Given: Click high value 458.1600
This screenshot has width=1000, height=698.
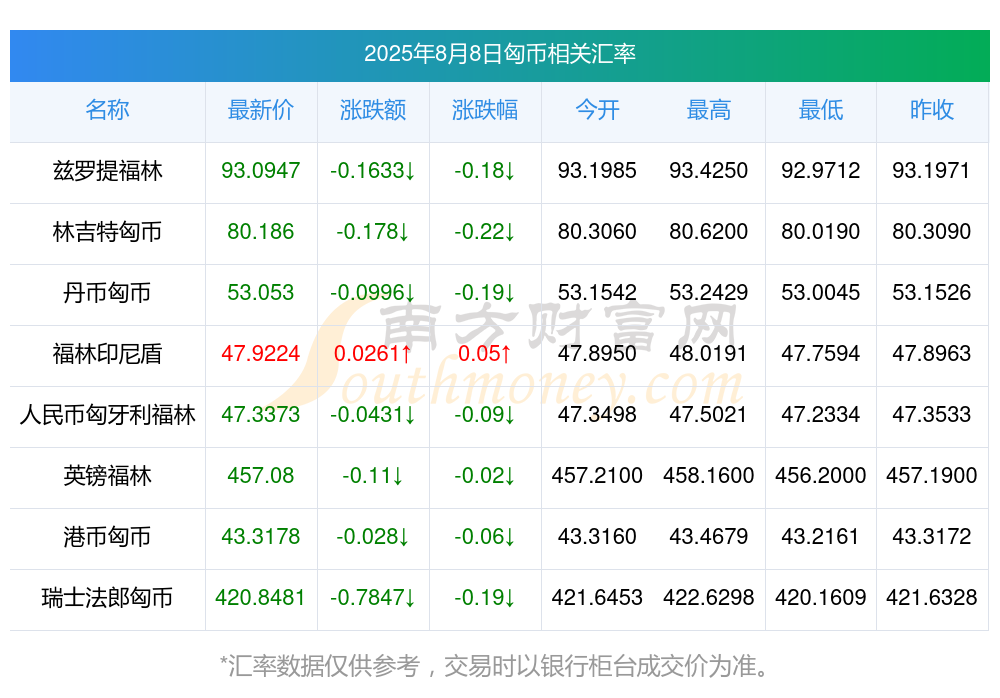Looking at the screenshot, I should pos(709,475).
